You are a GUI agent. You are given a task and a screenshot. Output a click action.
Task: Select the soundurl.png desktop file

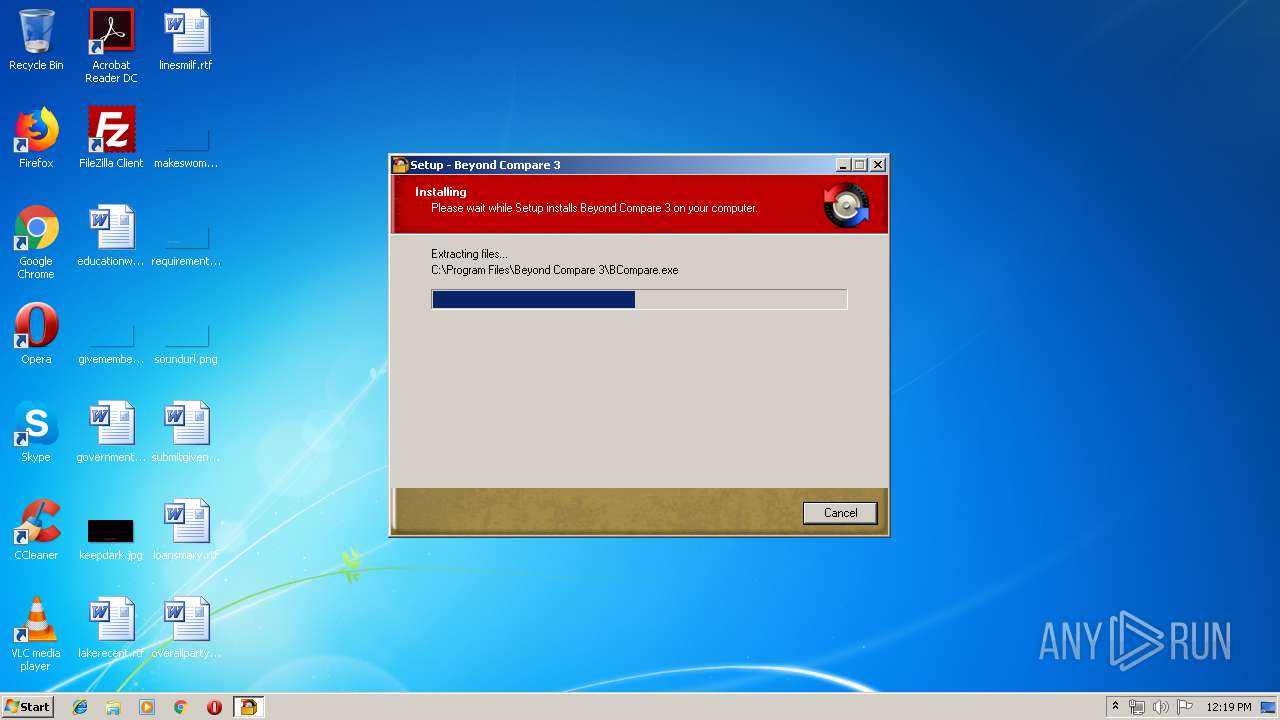(x=186, y=342)
